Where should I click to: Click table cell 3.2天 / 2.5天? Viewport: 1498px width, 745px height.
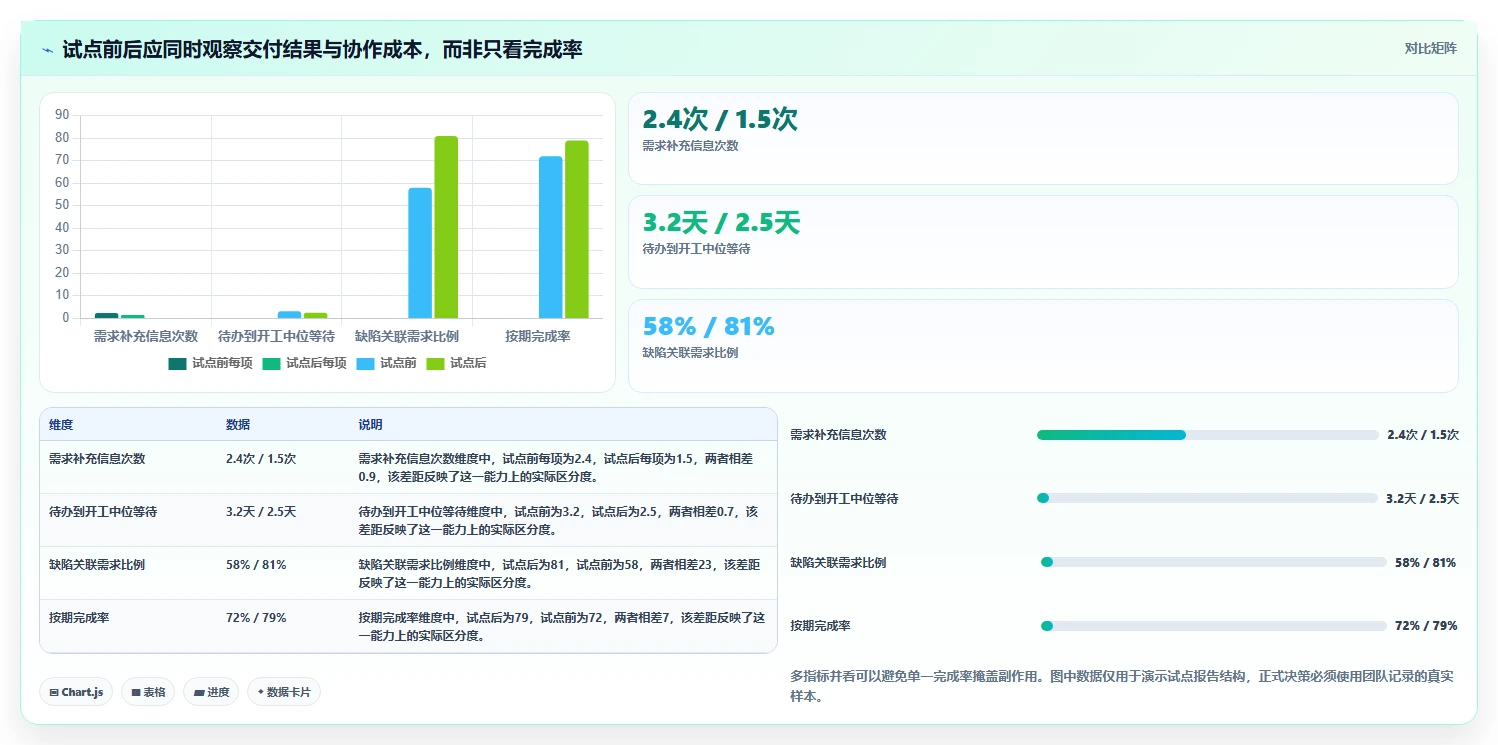[261, 512]
